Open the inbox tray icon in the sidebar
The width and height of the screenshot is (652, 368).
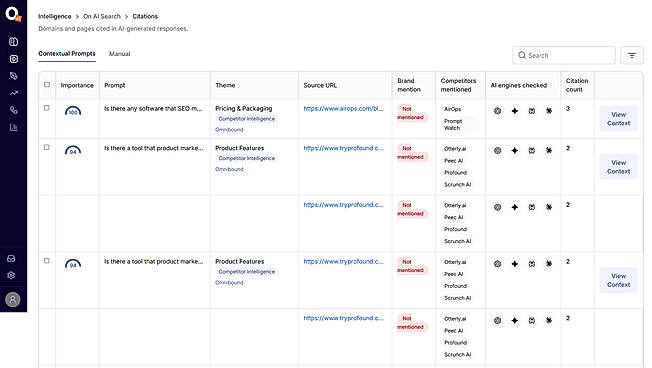pyautogui.click(x=11, y=259)
